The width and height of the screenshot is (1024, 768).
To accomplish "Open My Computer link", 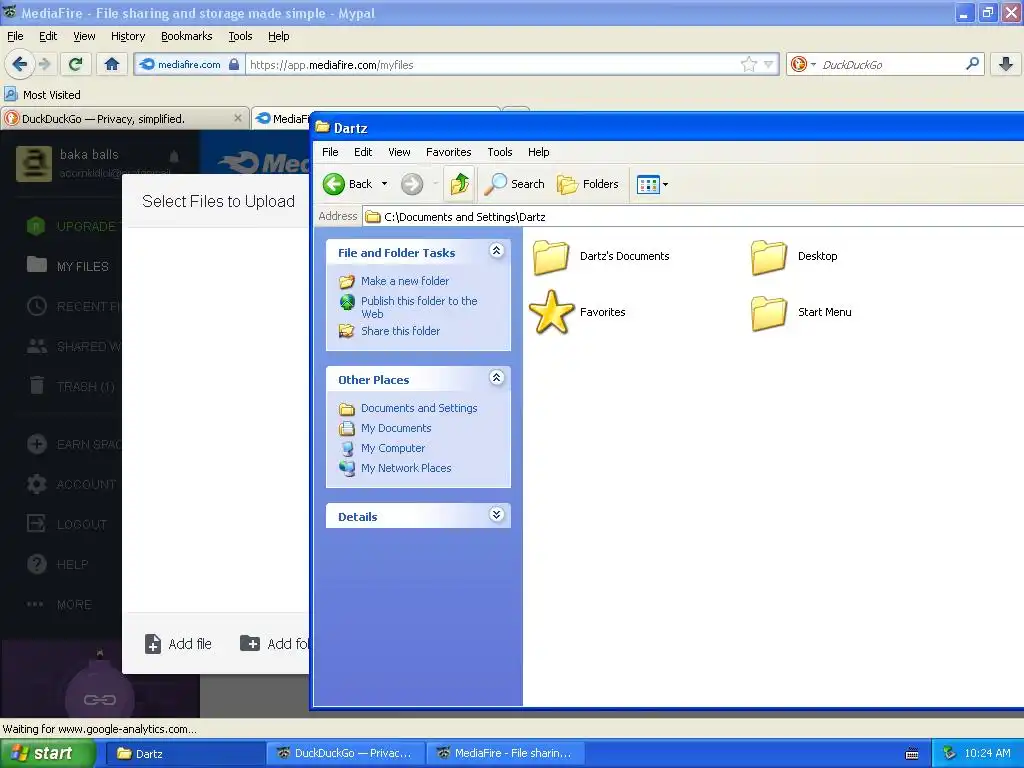I will (x=393, y=448).
